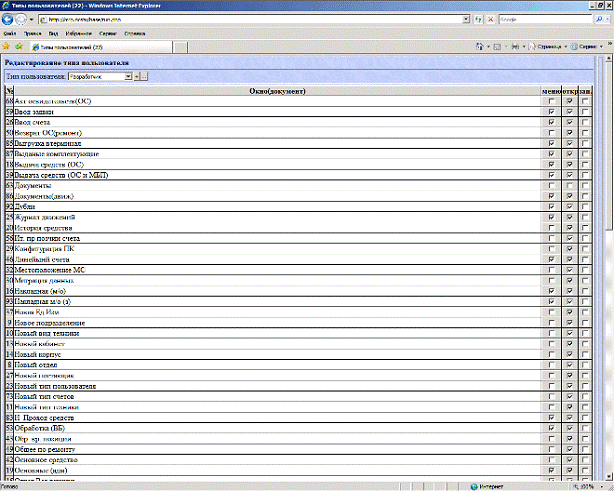Click the search box in browser toolbar

click(540, 20)
